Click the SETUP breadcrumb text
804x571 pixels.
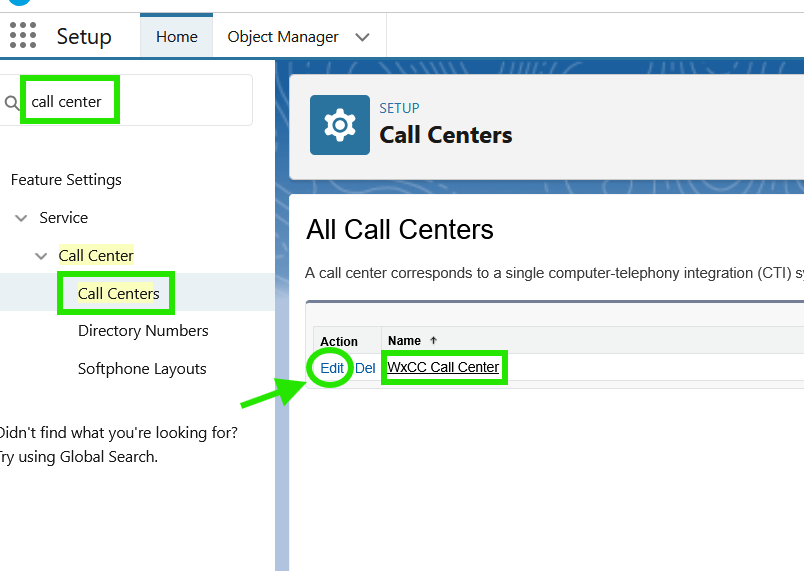point(399,108)
